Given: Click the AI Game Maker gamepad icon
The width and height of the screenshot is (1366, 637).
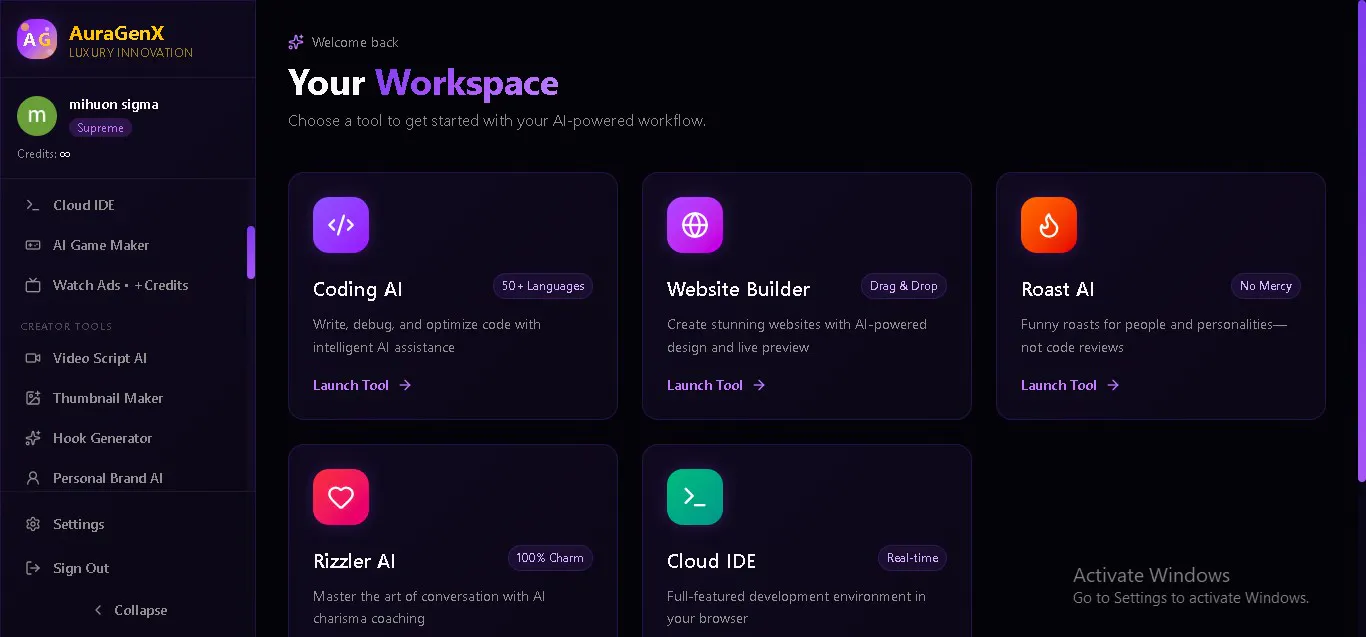Looking at the screenshot, I should click(33, 245).
